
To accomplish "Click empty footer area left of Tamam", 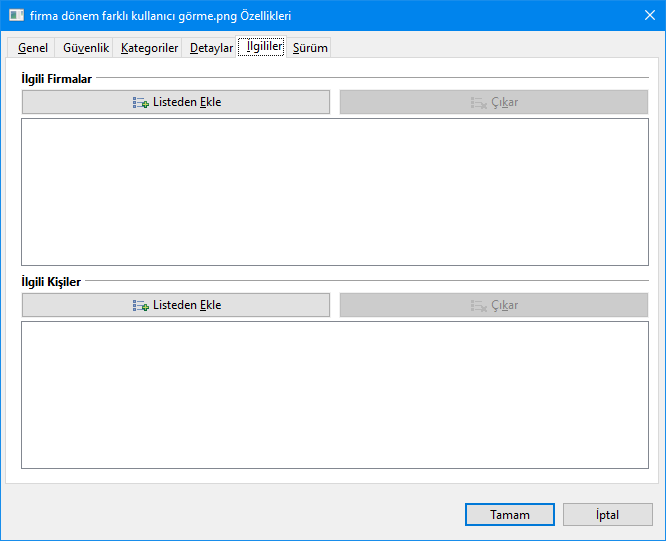I will tap(230, 515).
